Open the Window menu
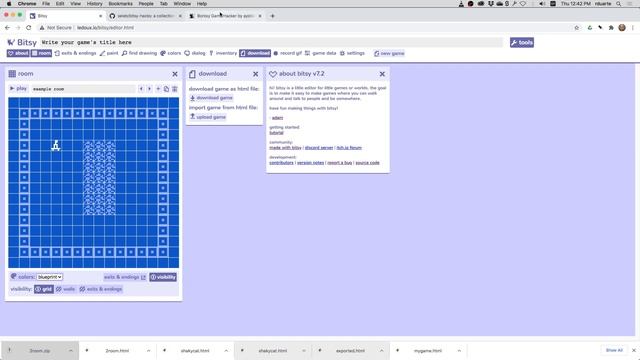The height and width of the screenshot is (360, 640). pos(182,4)
